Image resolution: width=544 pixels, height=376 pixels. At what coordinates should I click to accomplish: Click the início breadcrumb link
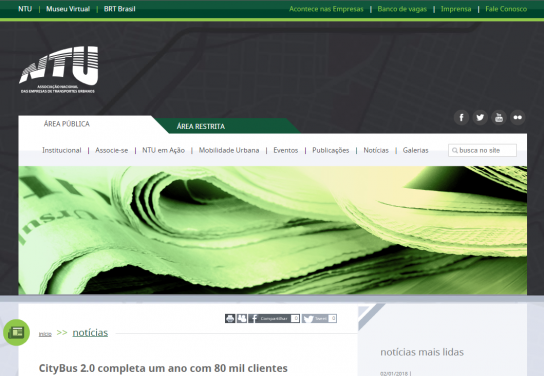tap(45, 334)
